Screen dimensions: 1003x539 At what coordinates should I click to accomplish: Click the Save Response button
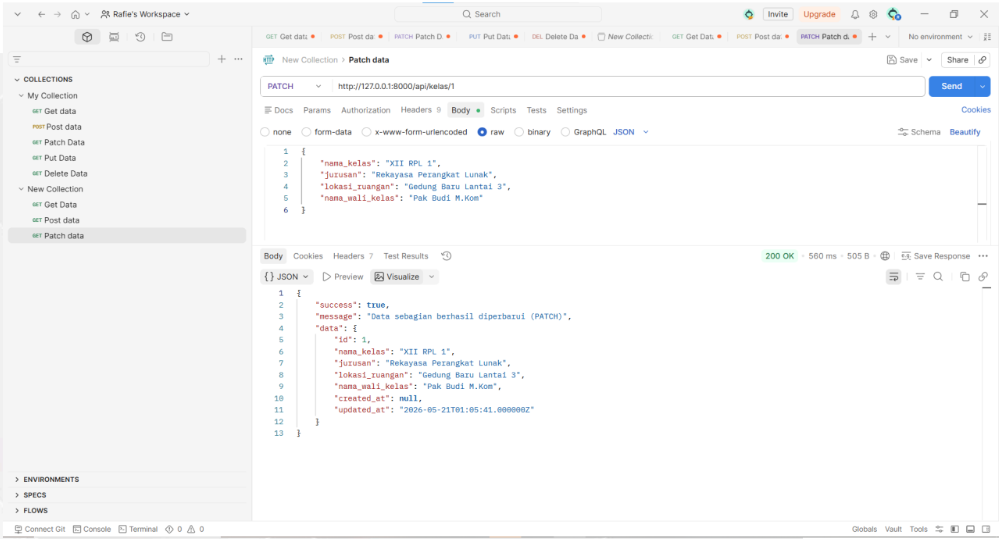pyautogui.click(x=935, y=256)
